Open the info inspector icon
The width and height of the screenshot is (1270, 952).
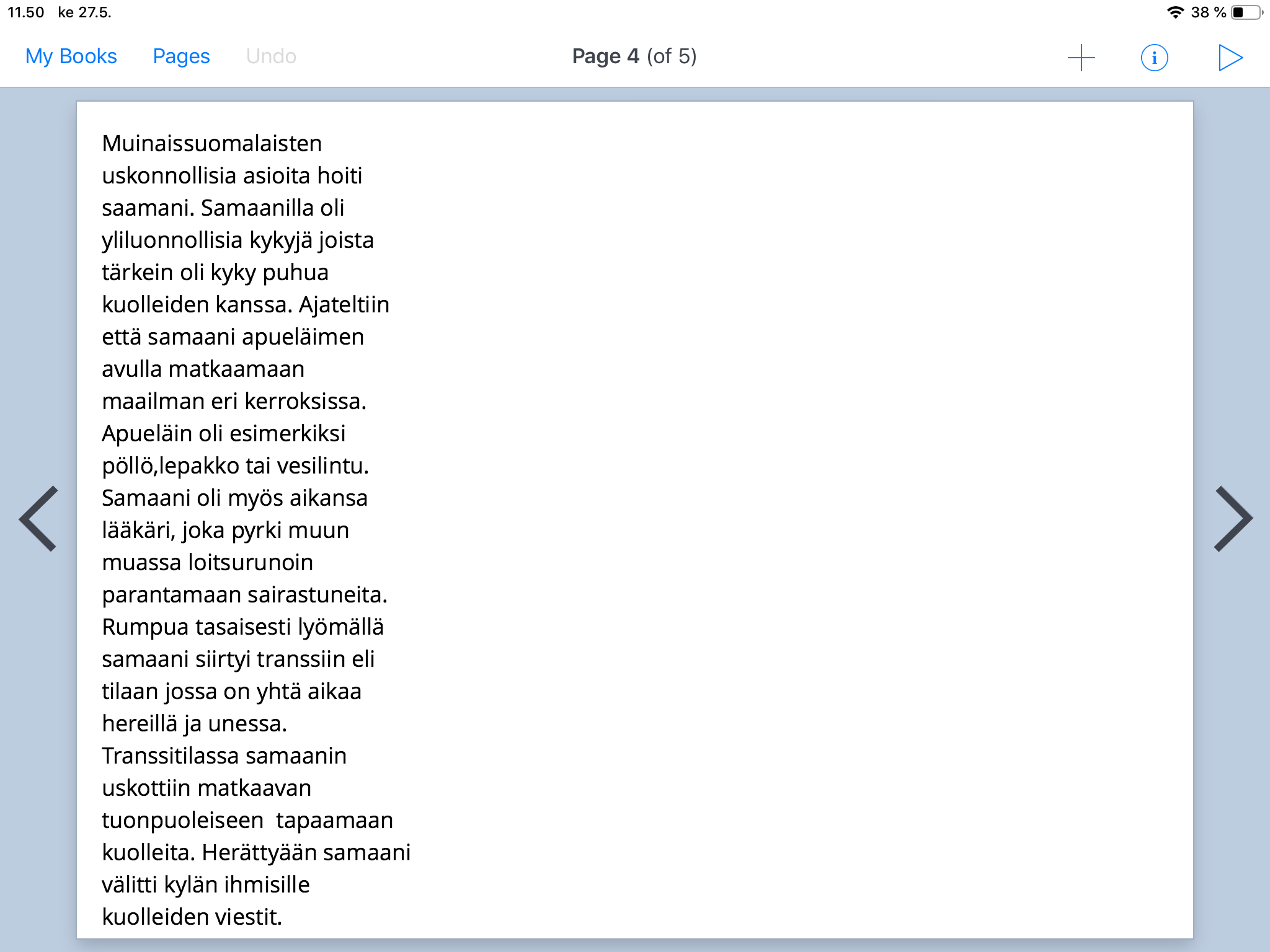click(1154, 58)
